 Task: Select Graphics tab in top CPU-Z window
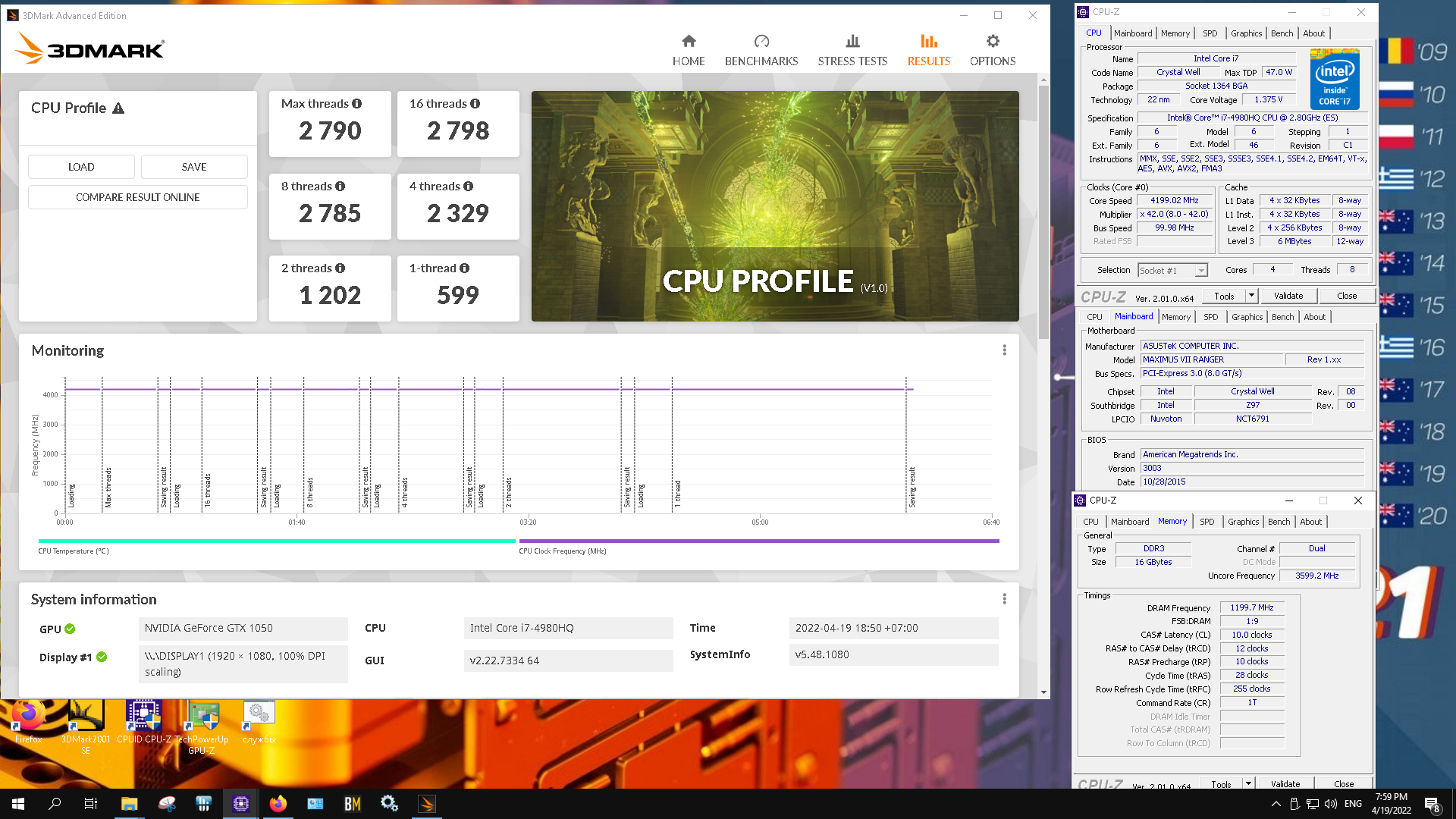click(1246, 33)
